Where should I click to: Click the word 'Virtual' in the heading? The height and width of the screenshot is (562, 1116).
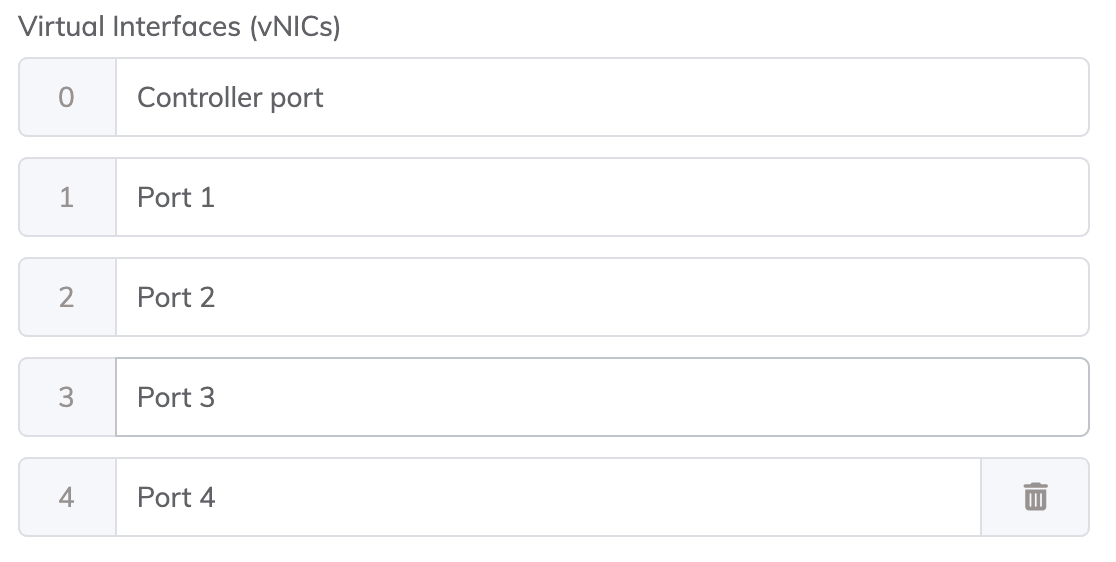click(58, 27)
